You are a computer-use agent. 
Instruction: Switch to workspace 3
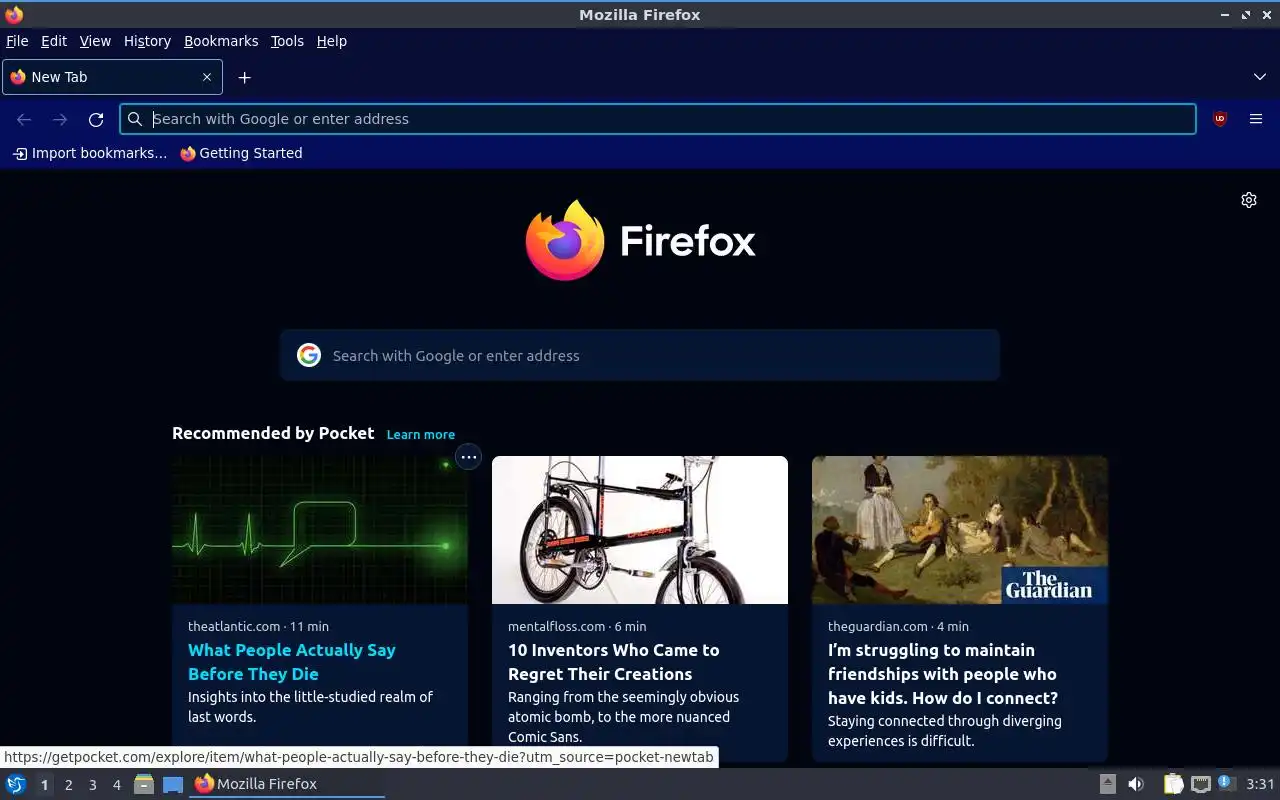coord(93,785)
